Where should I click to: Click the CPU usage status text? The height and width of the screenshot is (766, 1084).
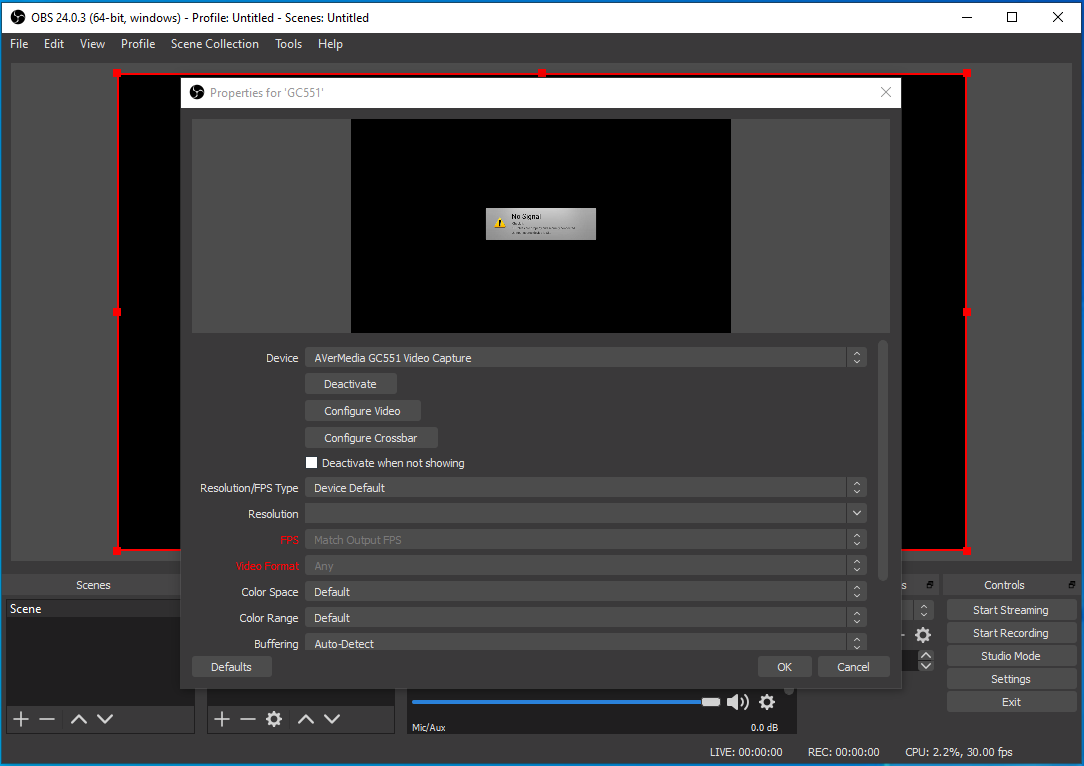pyautogui.click(x=959, y=751)
